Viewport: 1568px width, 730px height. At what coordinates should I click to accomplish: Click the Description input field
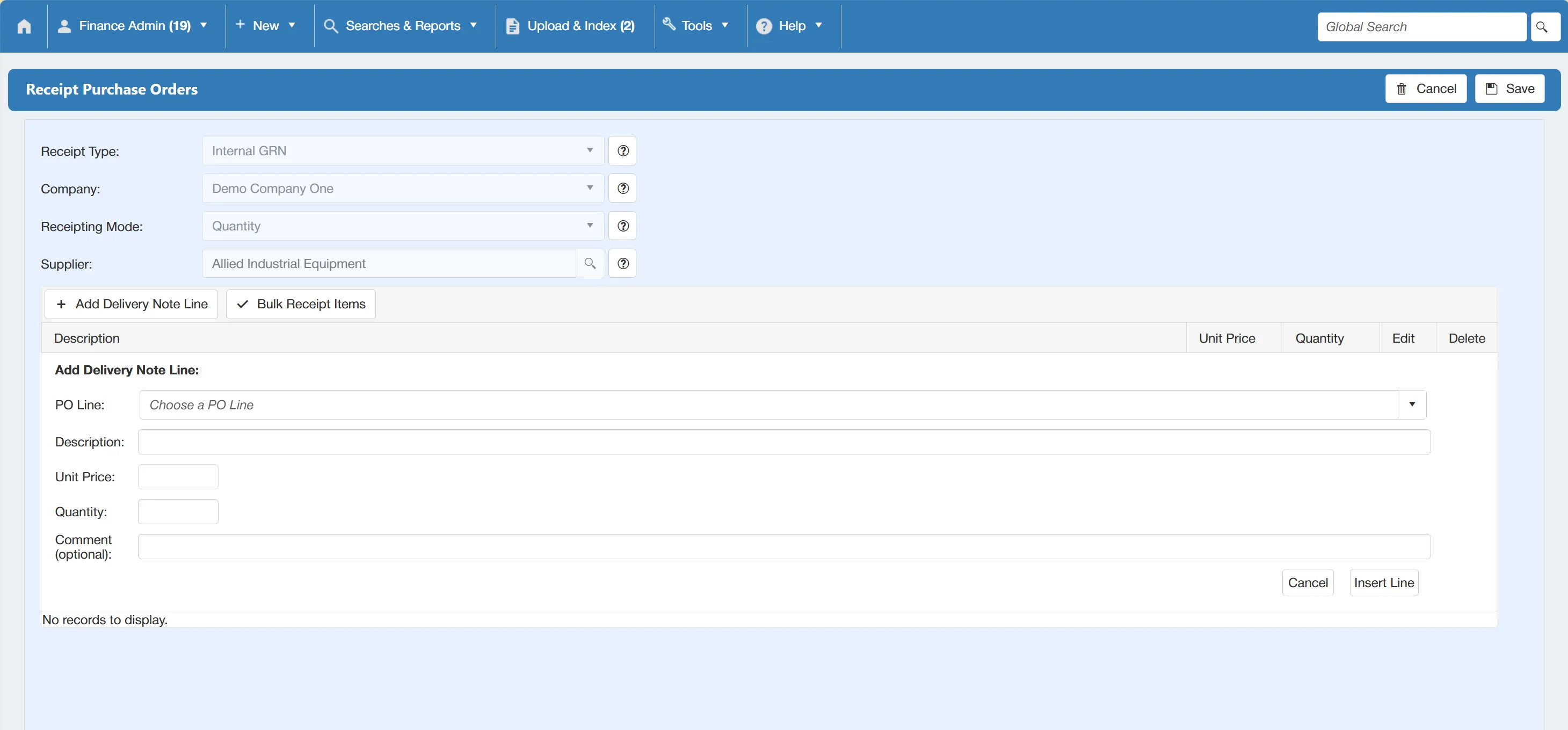click(x=784, y=442)
